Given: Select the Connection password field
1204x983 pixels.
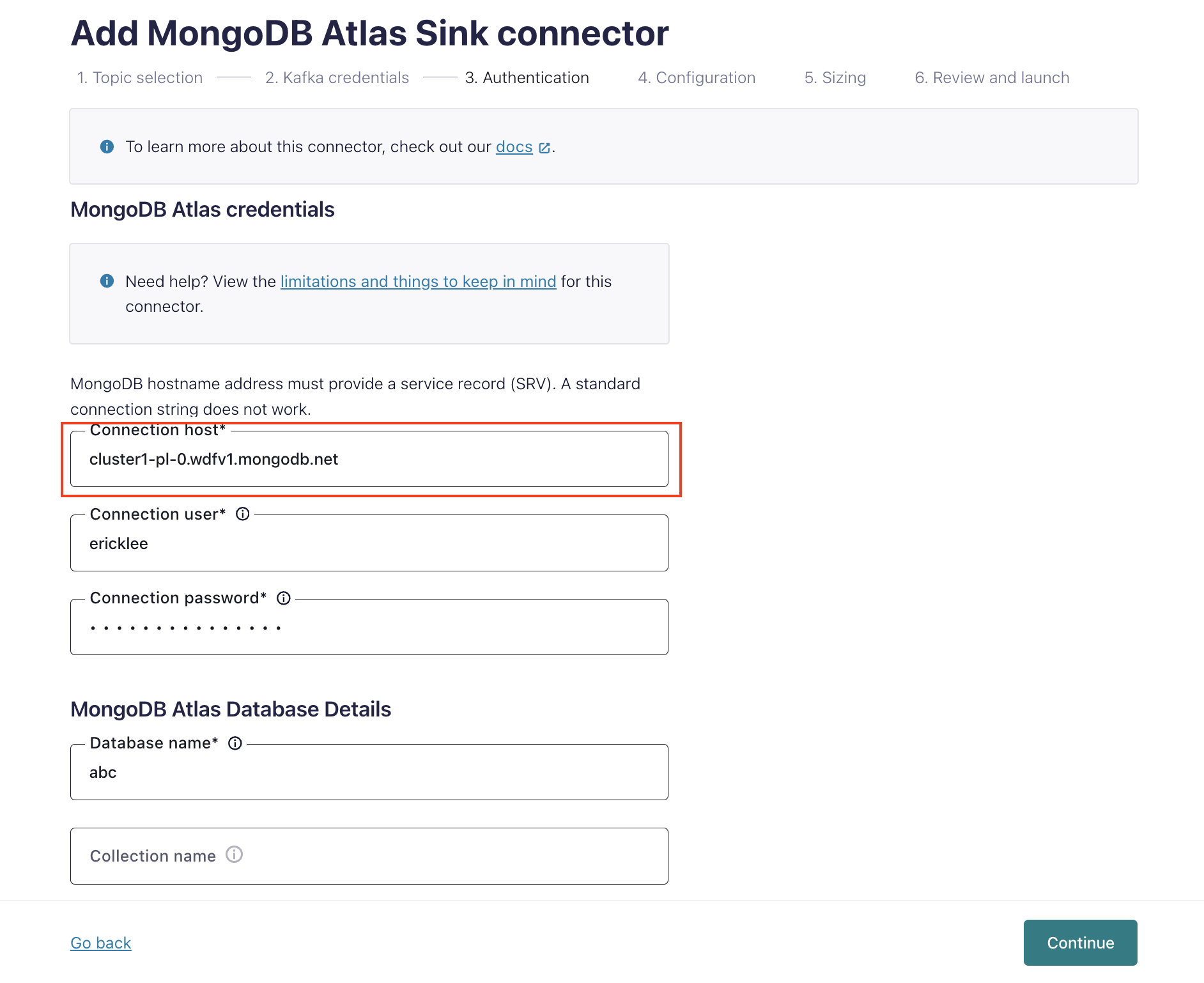Looking at the screenshot, I should pos(369,627).
